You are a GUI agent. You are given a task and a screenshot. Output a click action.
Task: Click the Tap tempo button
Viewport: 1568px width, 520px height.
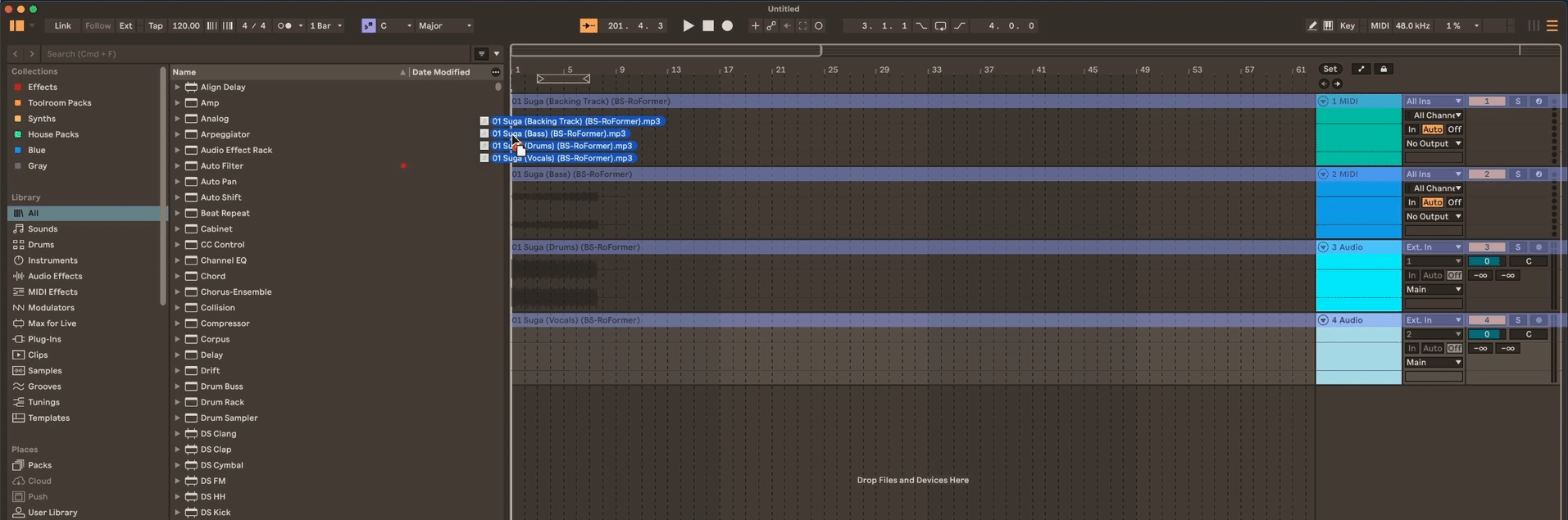155,26
